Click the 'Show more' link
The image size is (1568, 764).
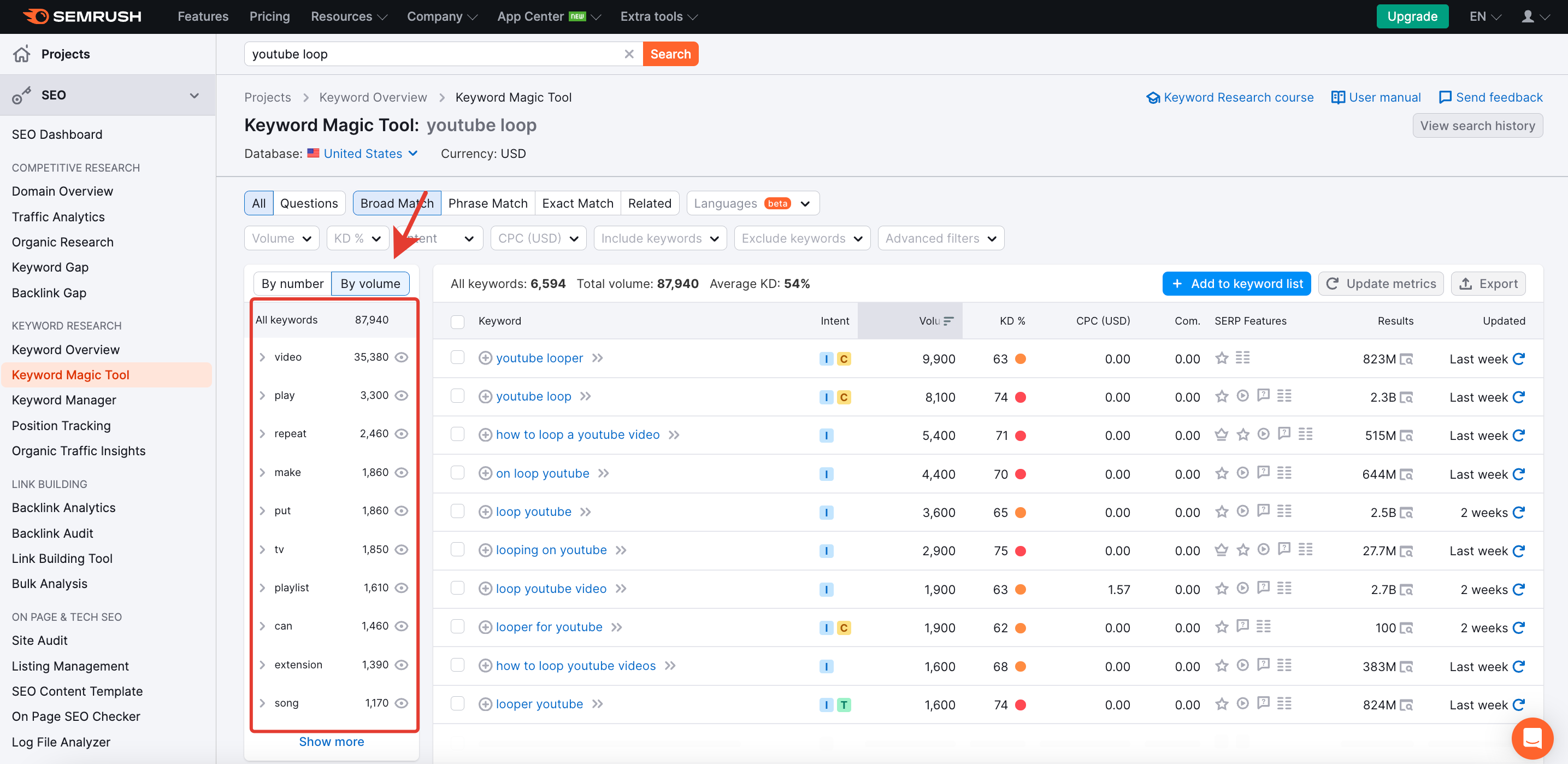coord(331,742)
